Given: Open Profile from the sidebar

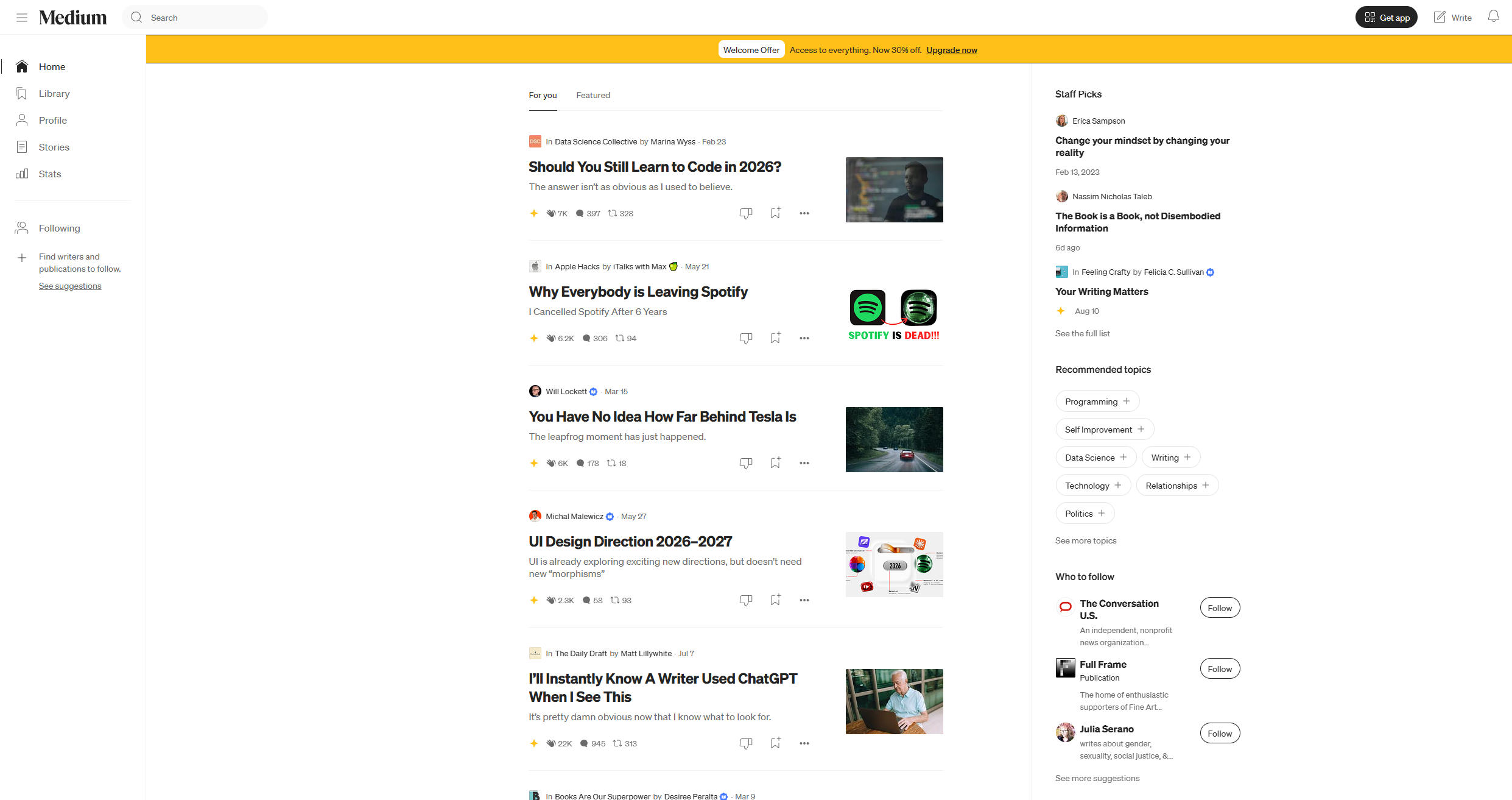Looking at the screenshot, I should point(41,120).
